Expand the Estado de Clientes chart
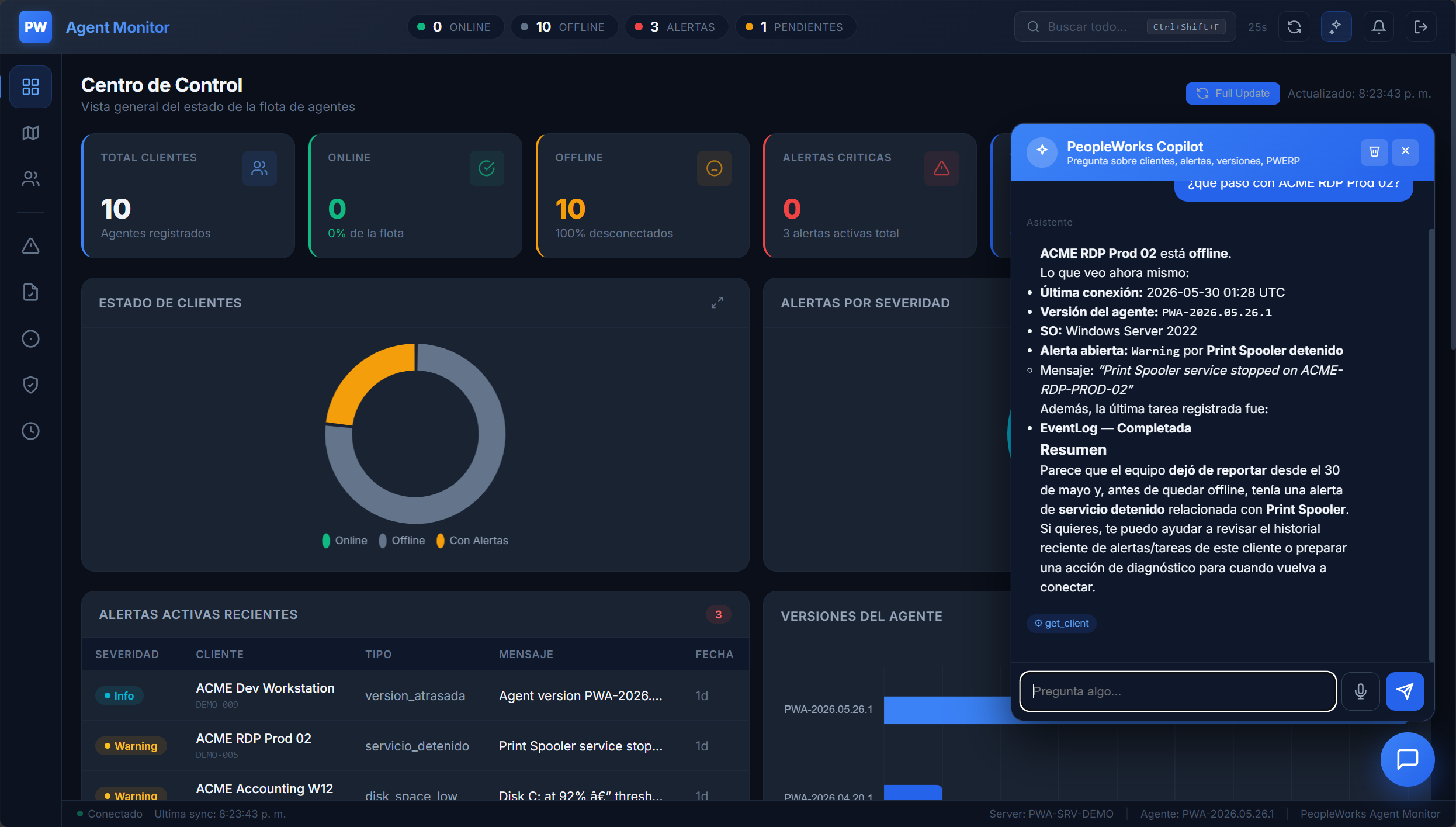1456x827 pixels. coord(717,303)
